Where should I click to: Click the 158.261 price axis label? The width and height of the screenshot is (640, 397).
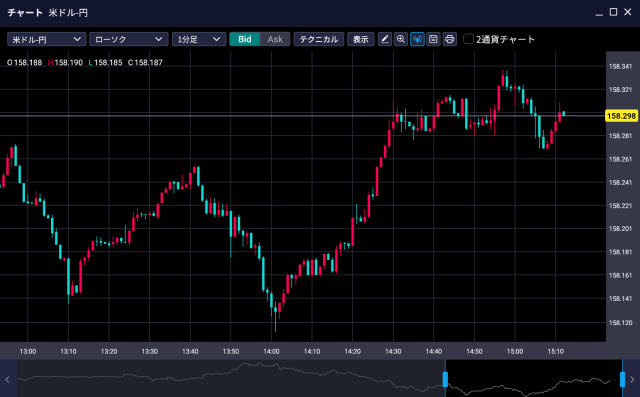pos(620,159)
